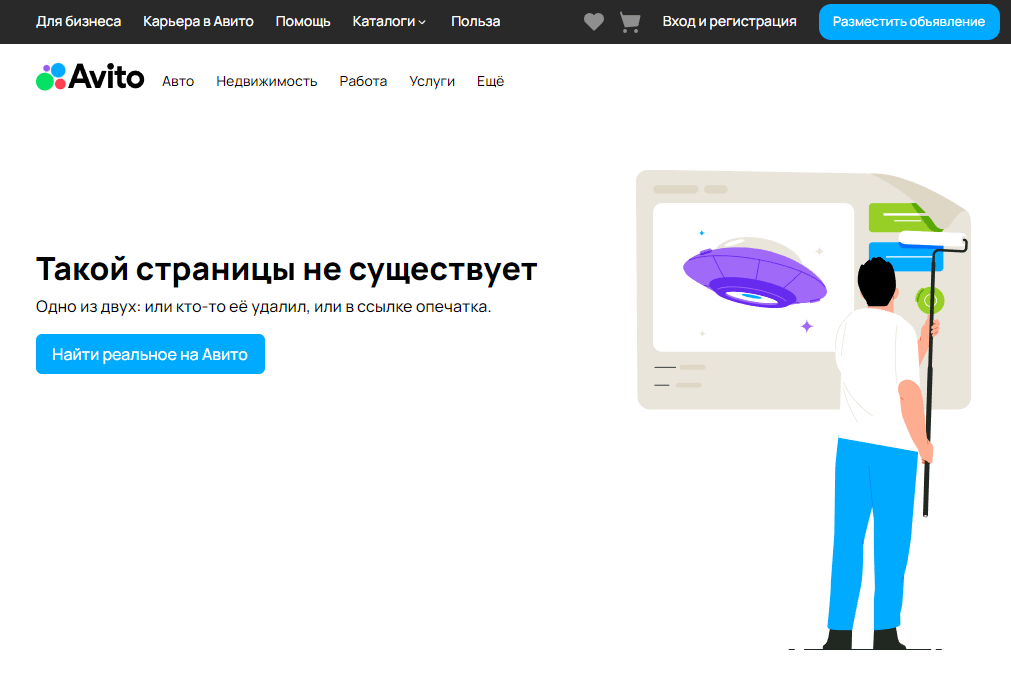Image resolution: width=1011 pixels, height=684 pixels.
Task: Open Карьера в Авито link
Action: click(x=198, y=21)
